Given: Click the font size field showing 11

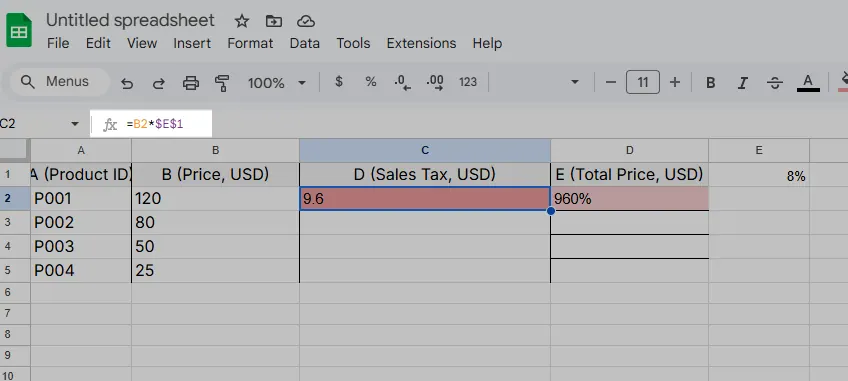Looking at the screenshot, I should tap(642, 82).
